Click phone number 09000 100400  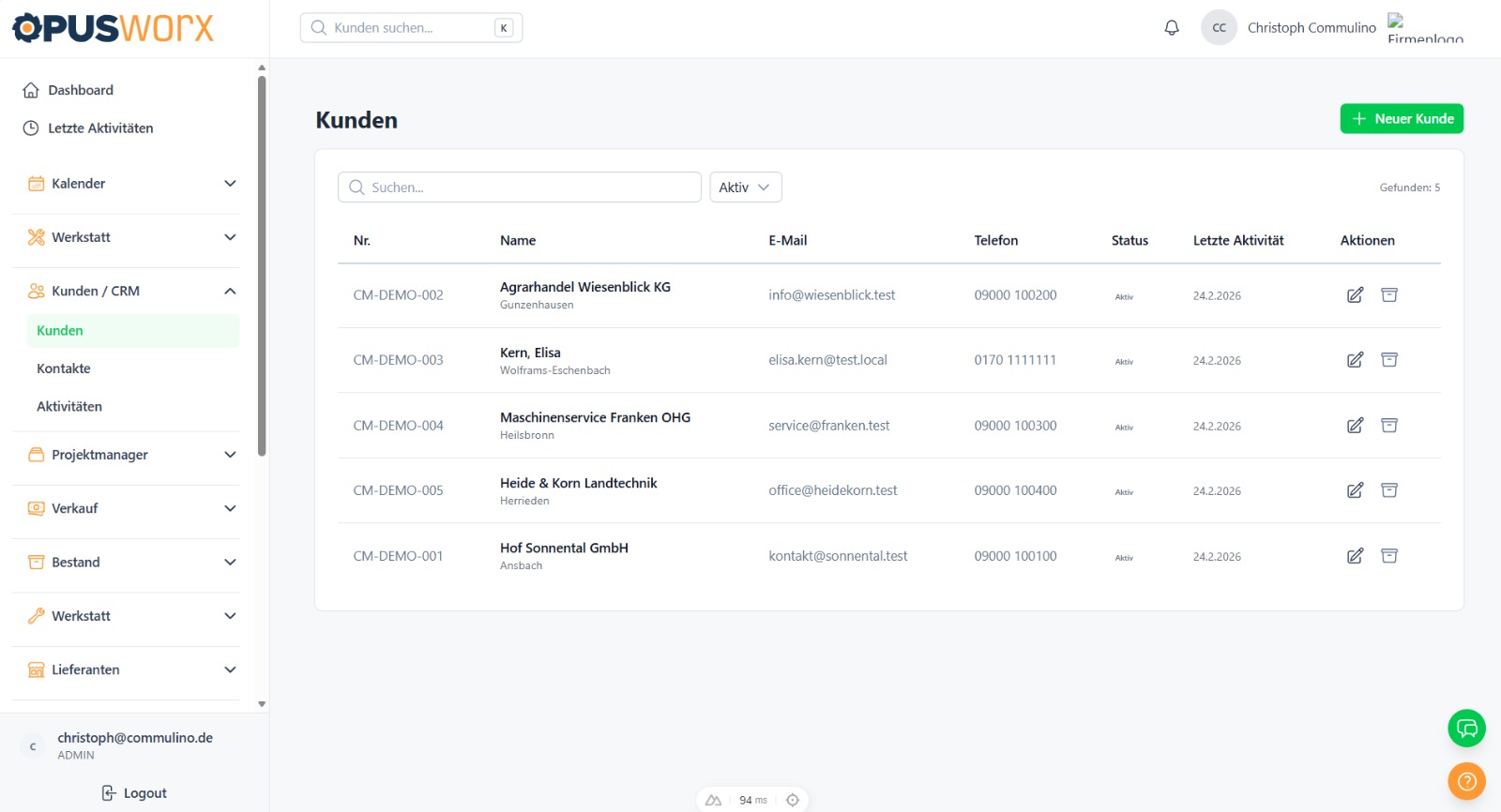[x=1015, y=490]
